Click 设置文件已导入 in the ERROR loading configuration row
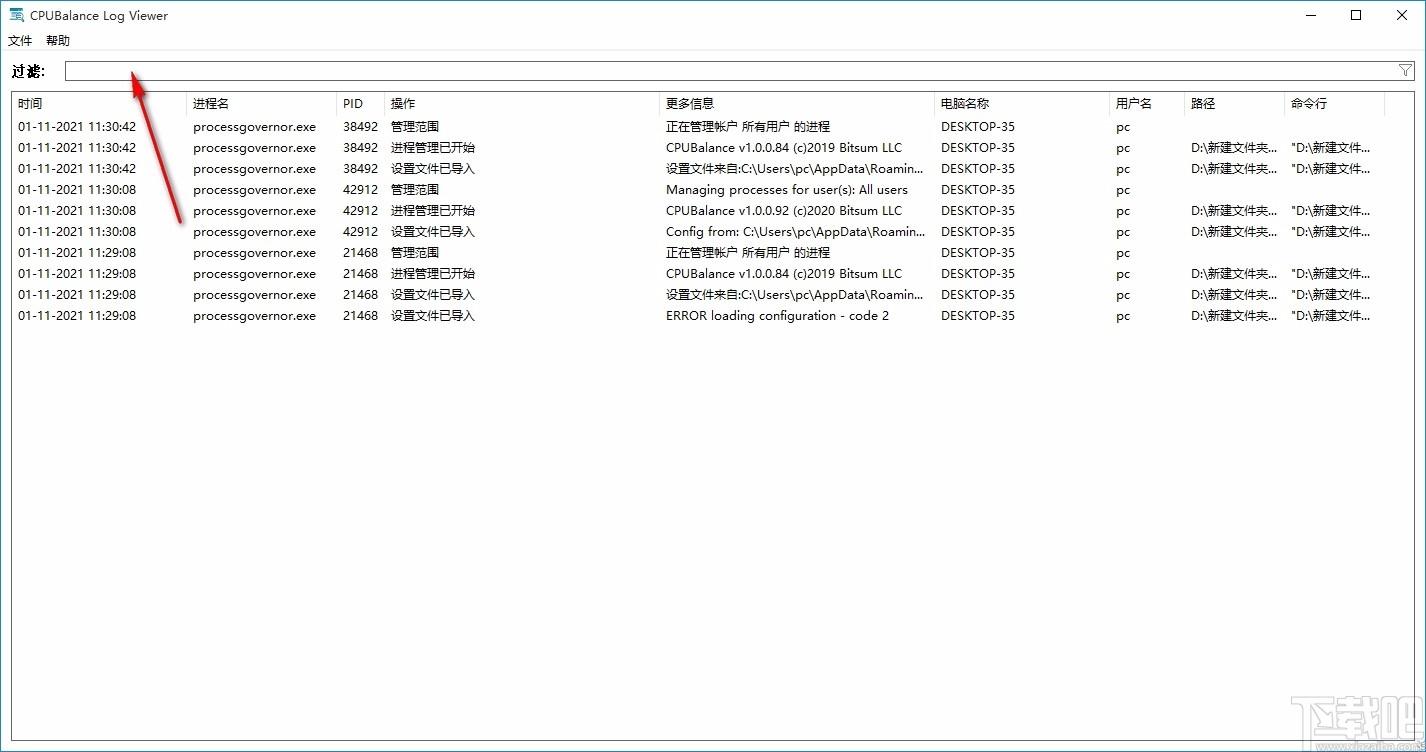Image resolution: width=1426 pixels, height=752 pixels. pos(433,316)
